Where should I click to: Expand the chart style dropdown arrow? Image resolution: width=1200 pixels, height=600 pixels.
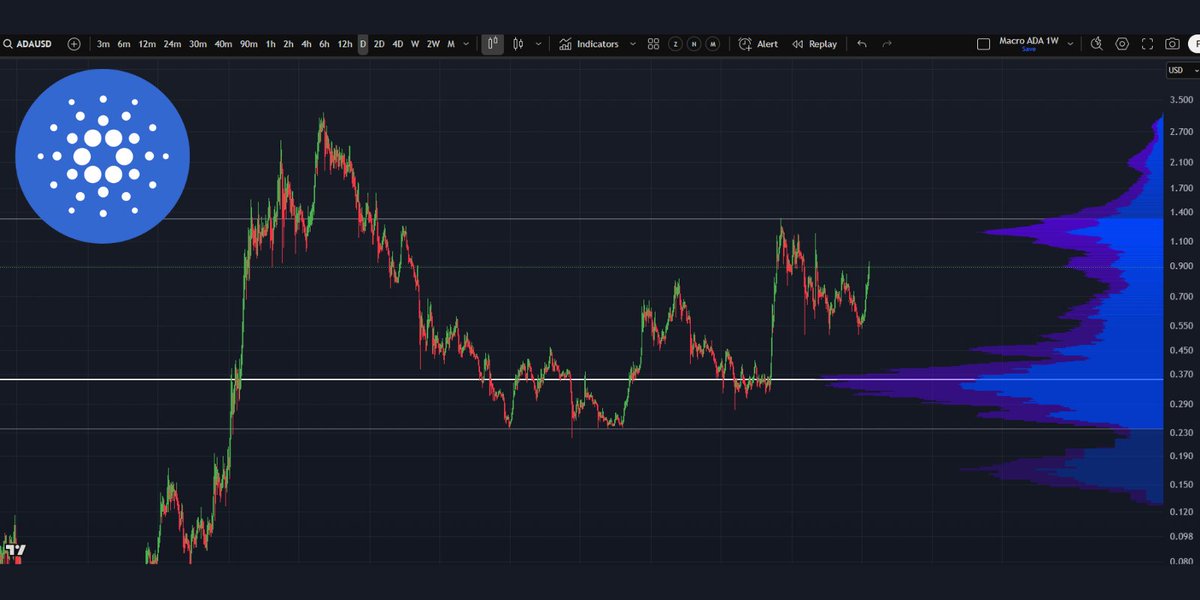(539, 44)
